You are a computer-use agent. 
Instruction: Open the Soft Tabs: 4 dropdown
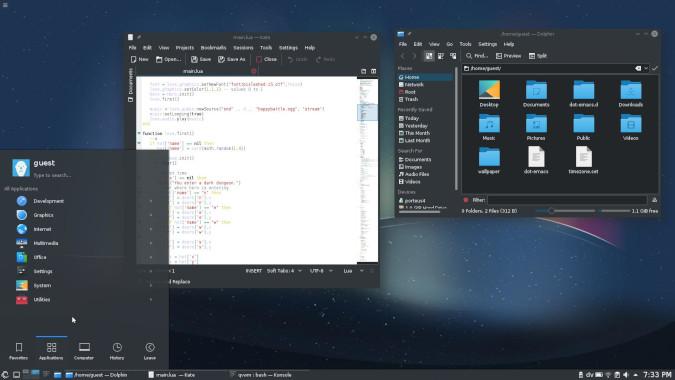284,271
